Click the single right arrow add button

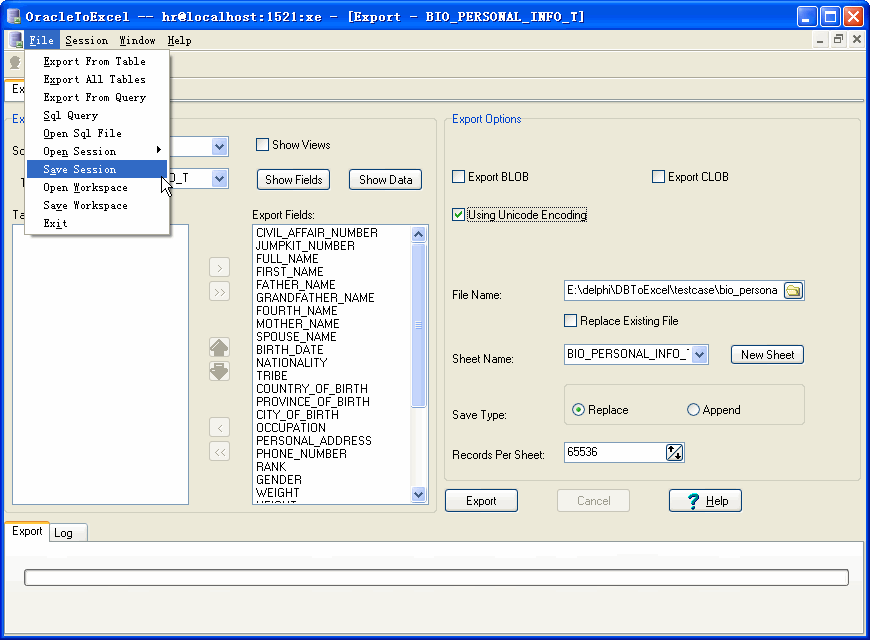tap(219, 268)
